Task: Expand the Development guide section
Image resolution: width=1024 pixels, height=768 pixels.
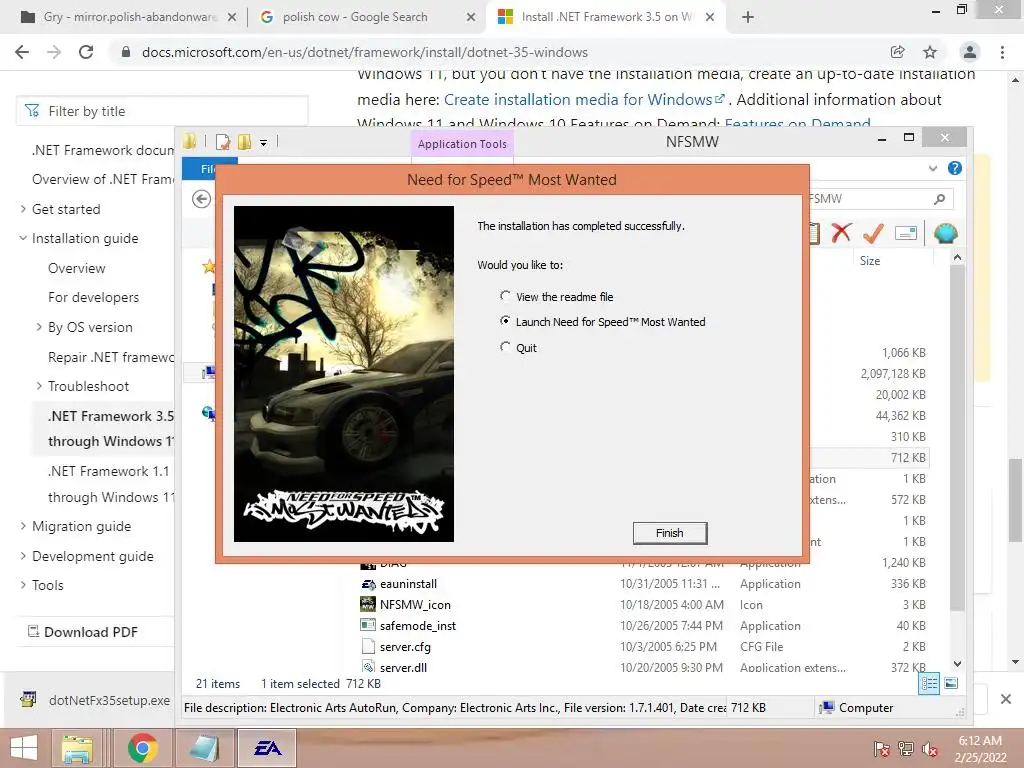Action: point(24,556)
